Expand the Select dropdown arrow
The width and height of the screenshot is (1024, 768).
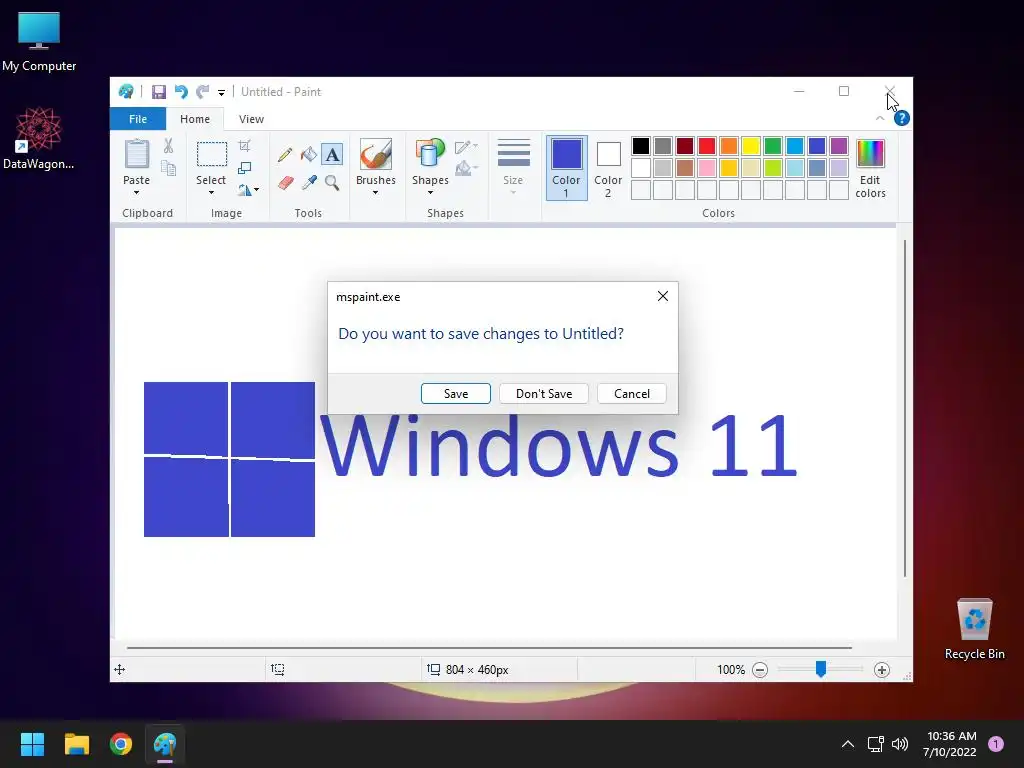click(211, 193)
